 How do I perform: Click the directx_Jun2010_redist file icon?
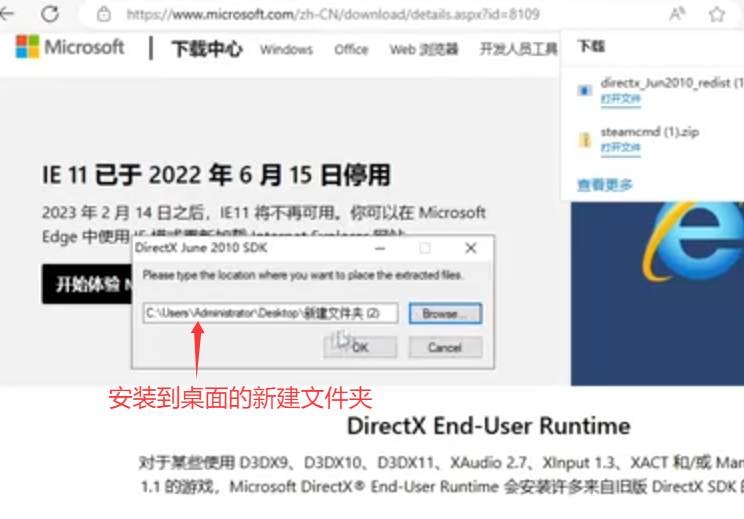pyautogui.click(x=585, y=90)
